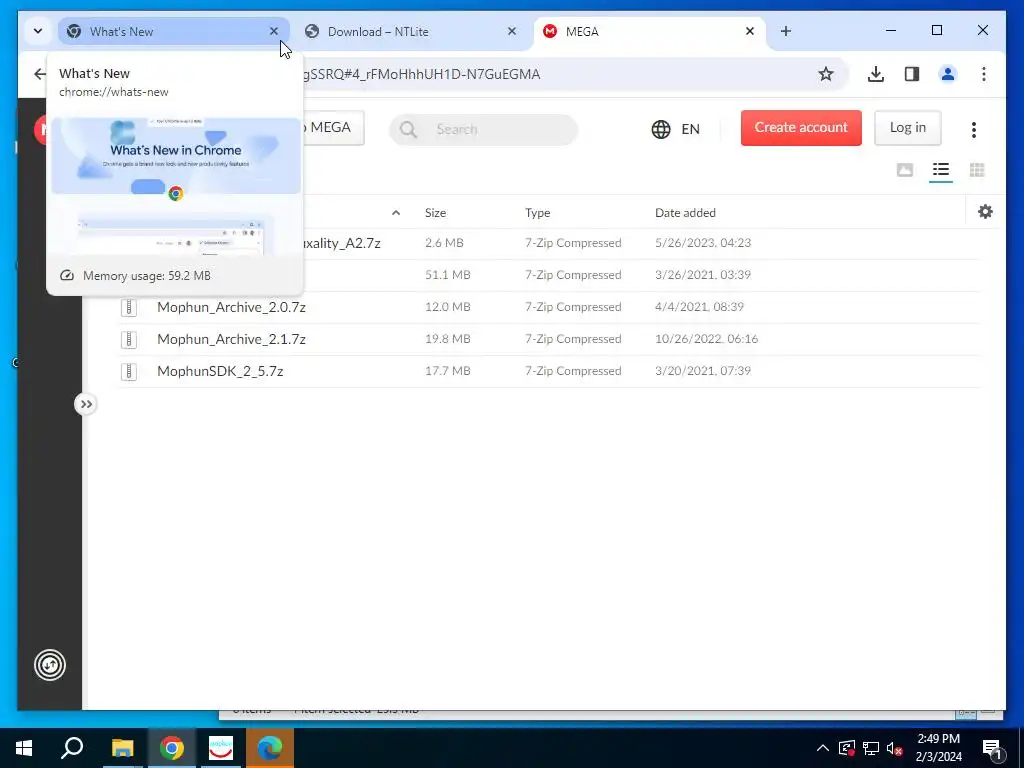Show hidden system tray icons chevron

pyautogui.click(x=823, y=748)
